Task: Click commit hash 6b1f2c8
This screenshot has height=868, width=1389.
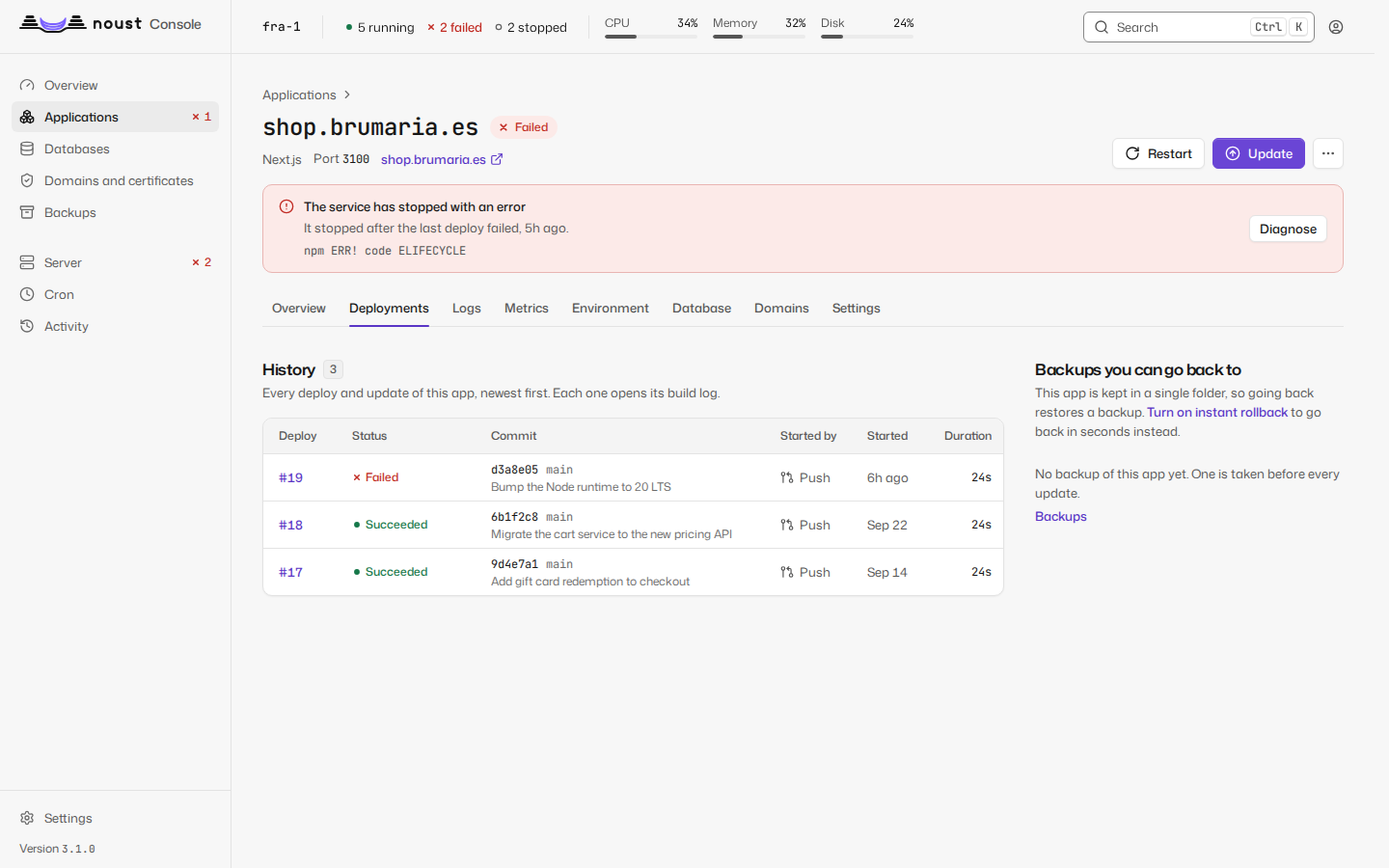Action: [x=514, y=517]
